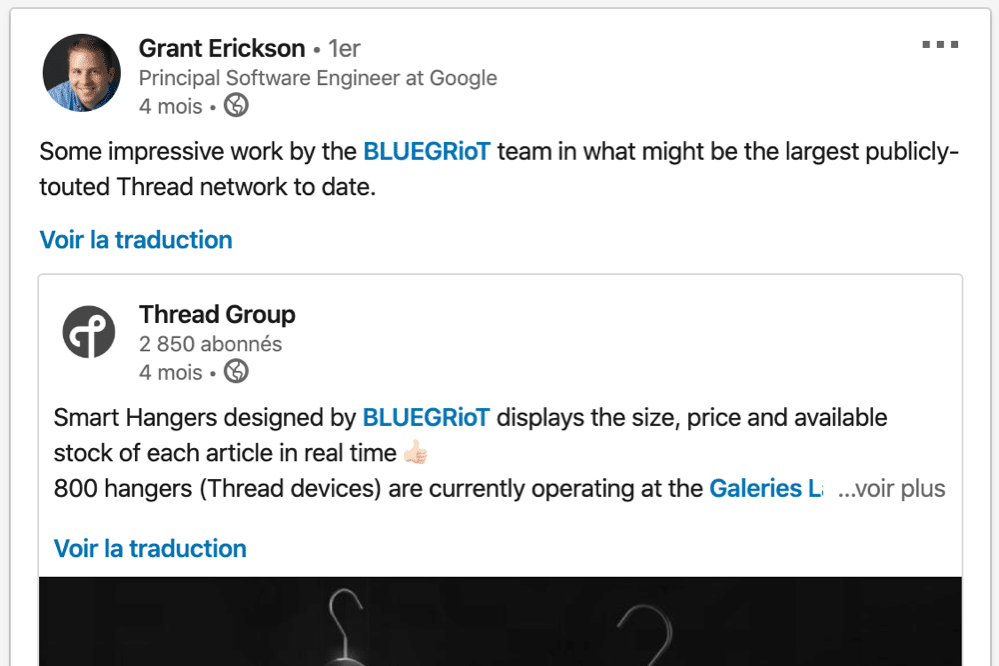Image resolution: width=999 pixels, height=666 pixels.
Task: Expand post with ...voir plus
Action: tap(891, 489)
